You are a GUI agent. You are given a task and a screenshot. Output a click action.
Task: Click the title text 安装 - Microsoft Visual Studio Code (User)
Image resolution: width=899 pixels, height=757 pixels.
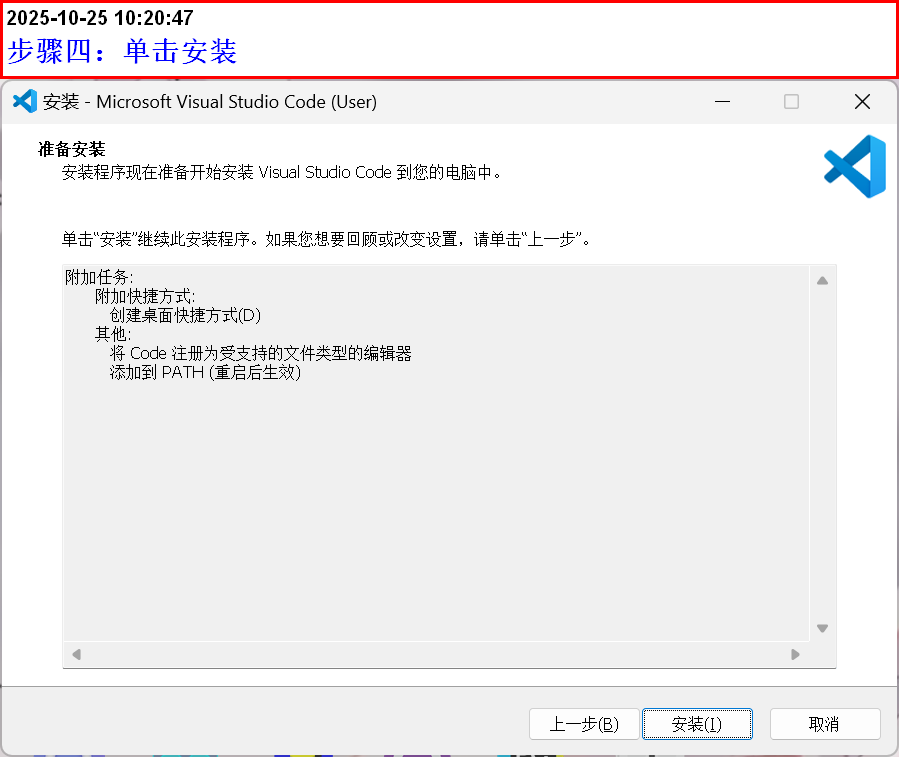point(210,102)
